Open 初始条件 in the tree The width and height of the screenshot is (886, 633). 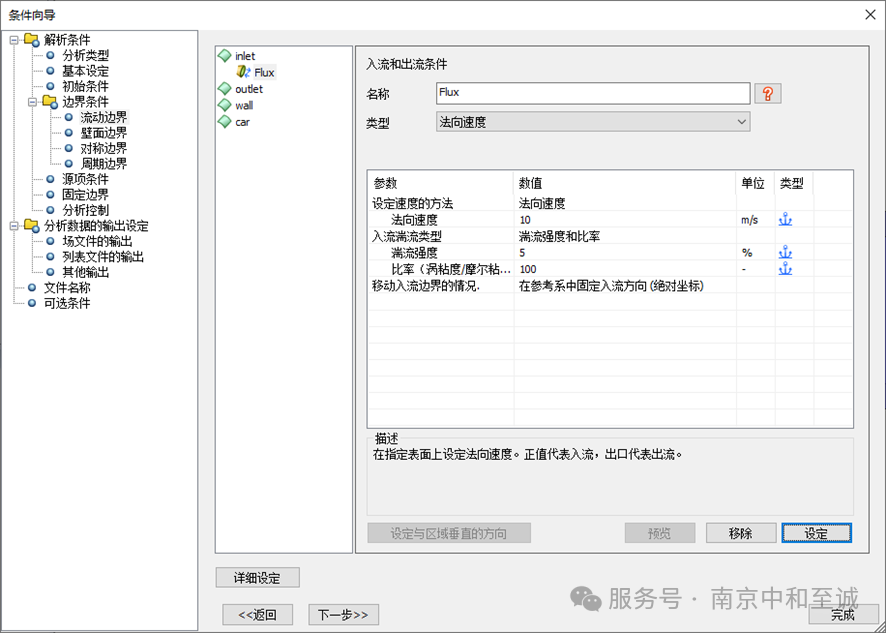pos(85,86)
